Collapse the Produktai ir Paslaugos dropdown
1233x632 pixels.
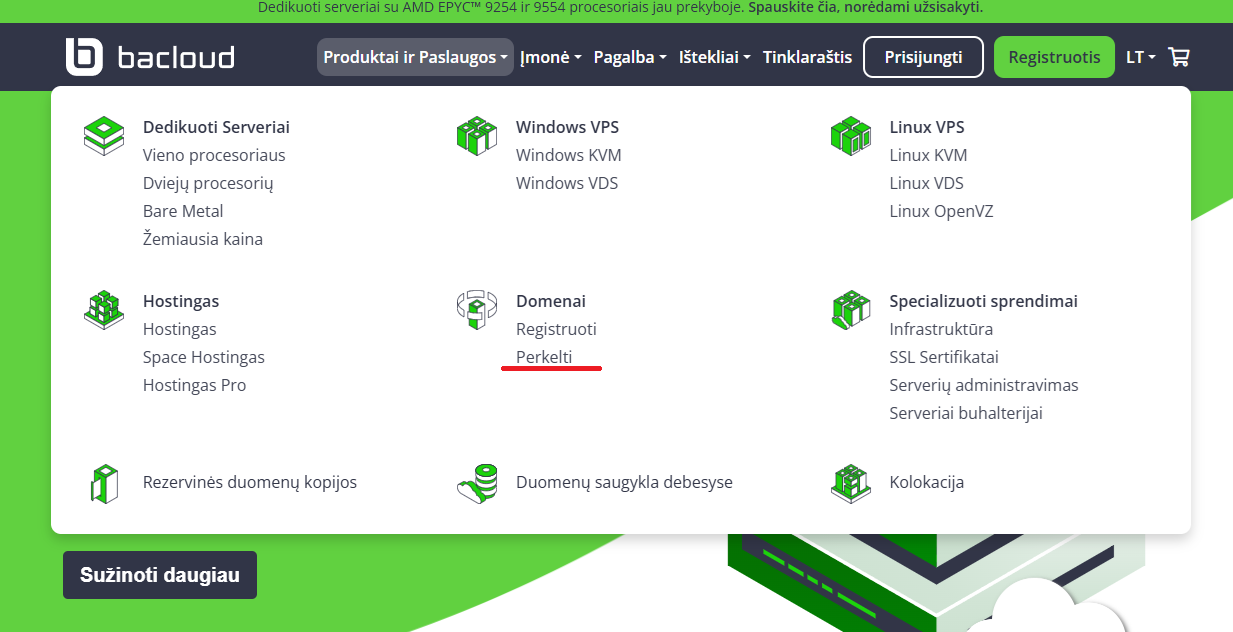(x=415, y=57)
